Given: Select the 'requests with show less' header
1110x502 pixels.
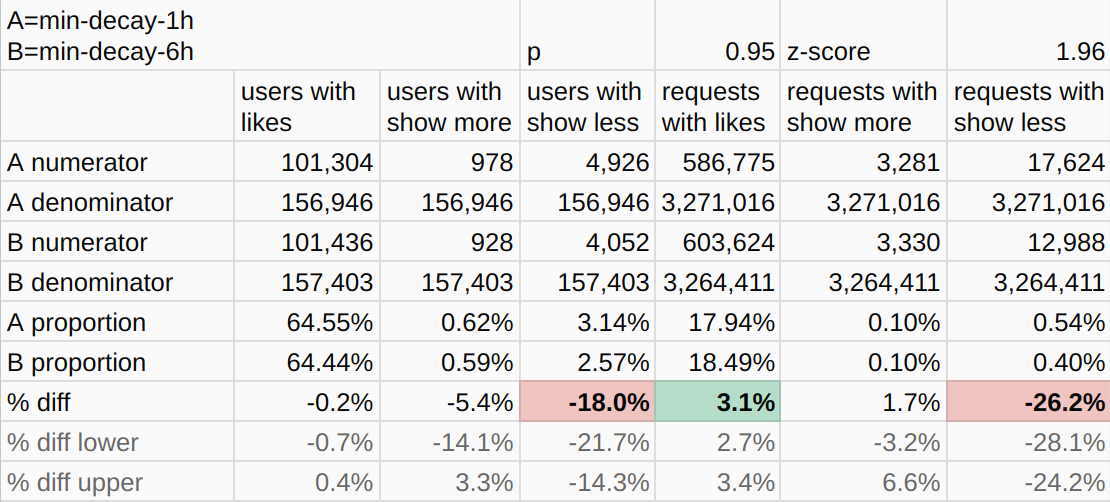Looking at the screenshot, I should tap(1028, 107).
